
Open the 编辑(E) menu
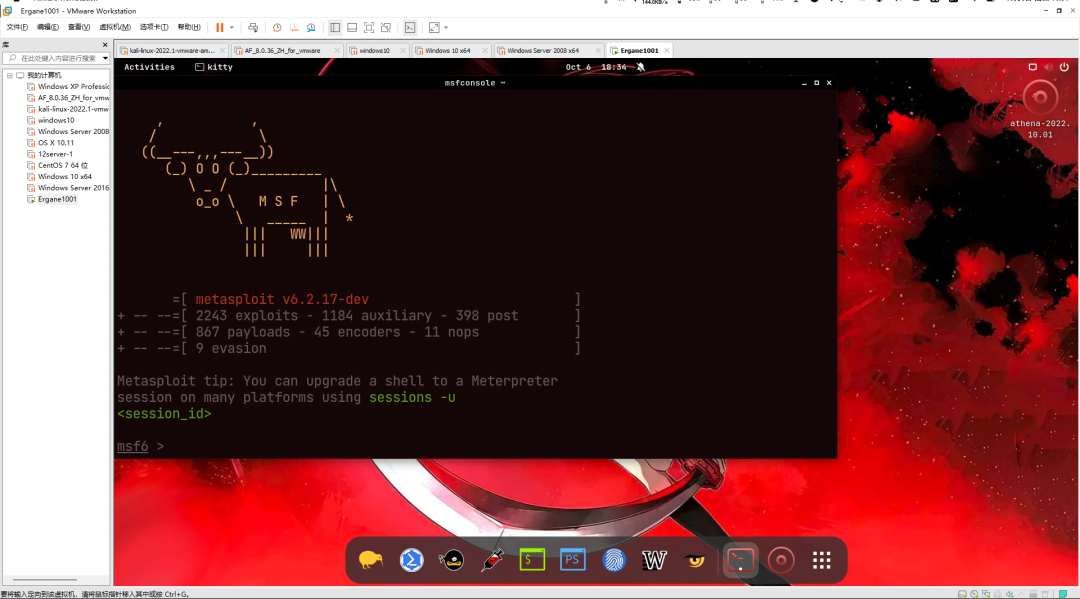click(48, 28)
